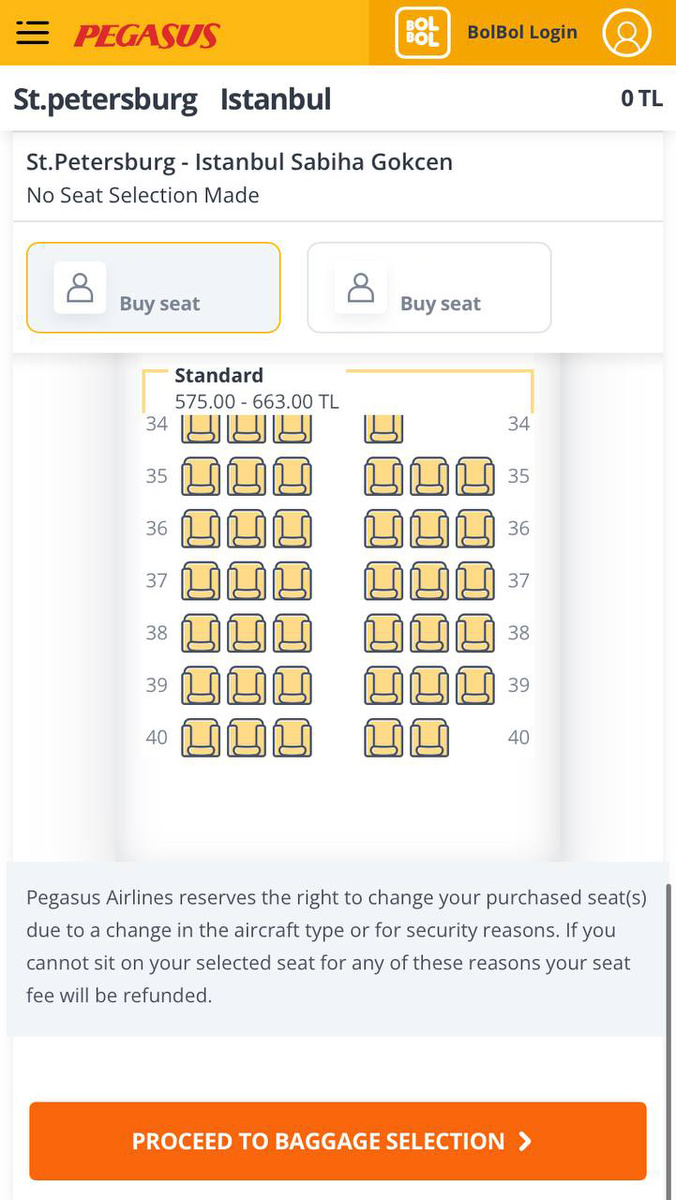
Task: Open the hamburger menu
Action: pos(33,33)
